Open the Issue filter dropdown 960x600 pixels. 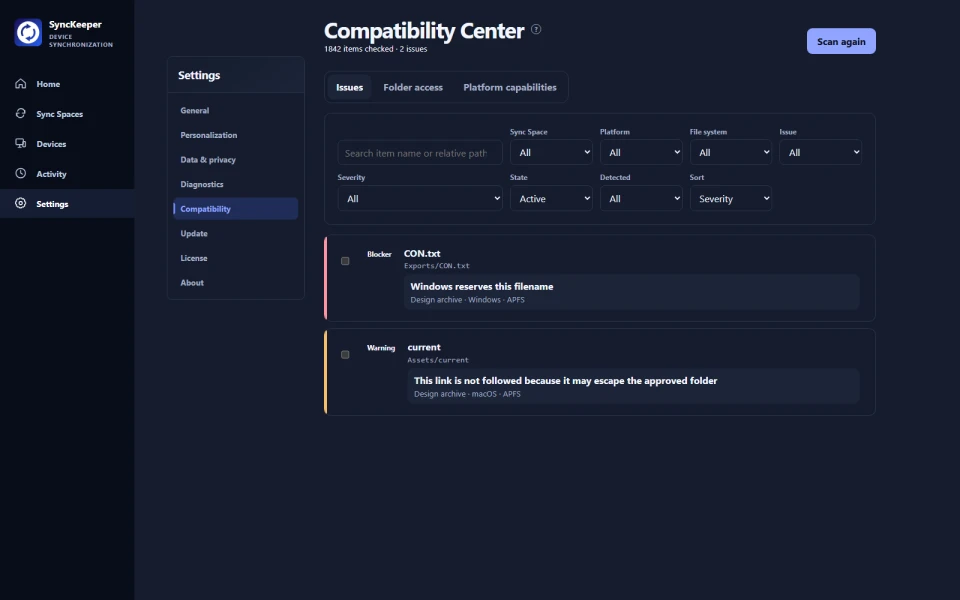click(820, 152)
